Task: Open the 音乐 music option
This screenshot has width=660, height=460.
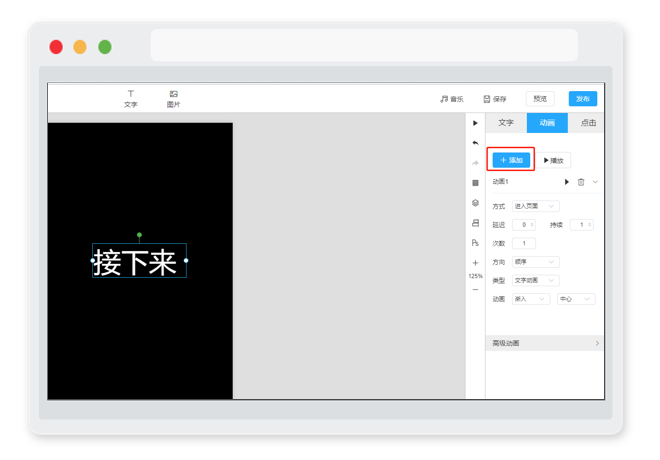Action: [452, 99]
